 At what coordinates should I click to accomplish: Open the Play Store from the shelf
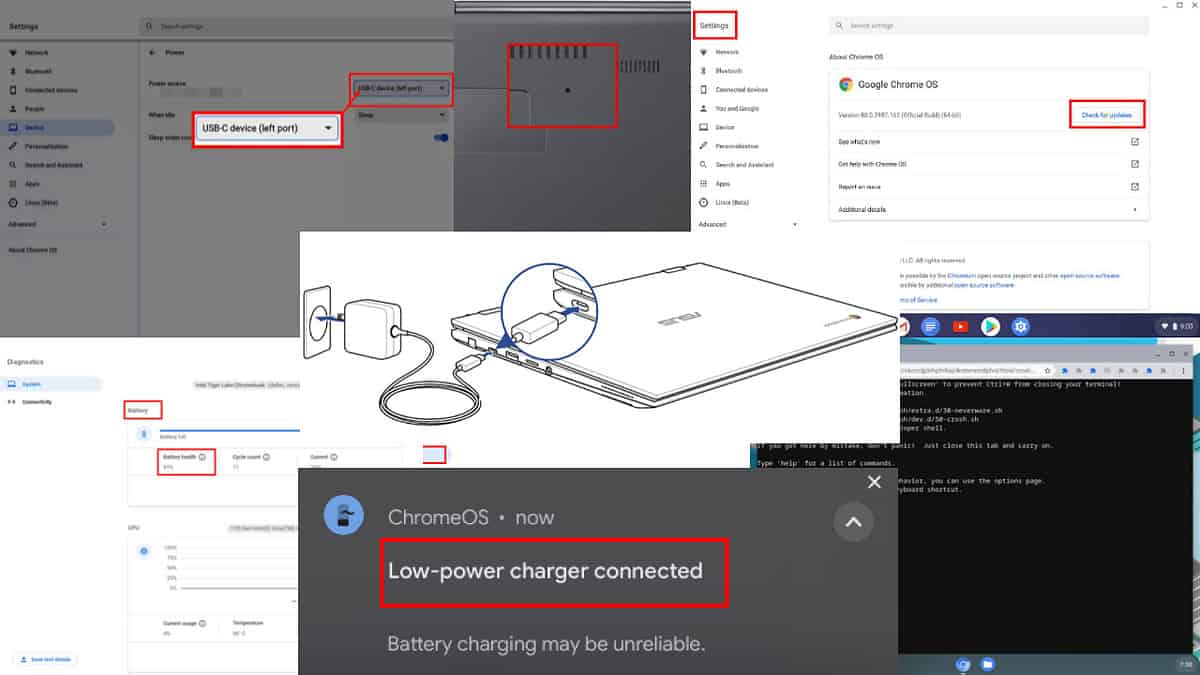[x=991, y=326]
